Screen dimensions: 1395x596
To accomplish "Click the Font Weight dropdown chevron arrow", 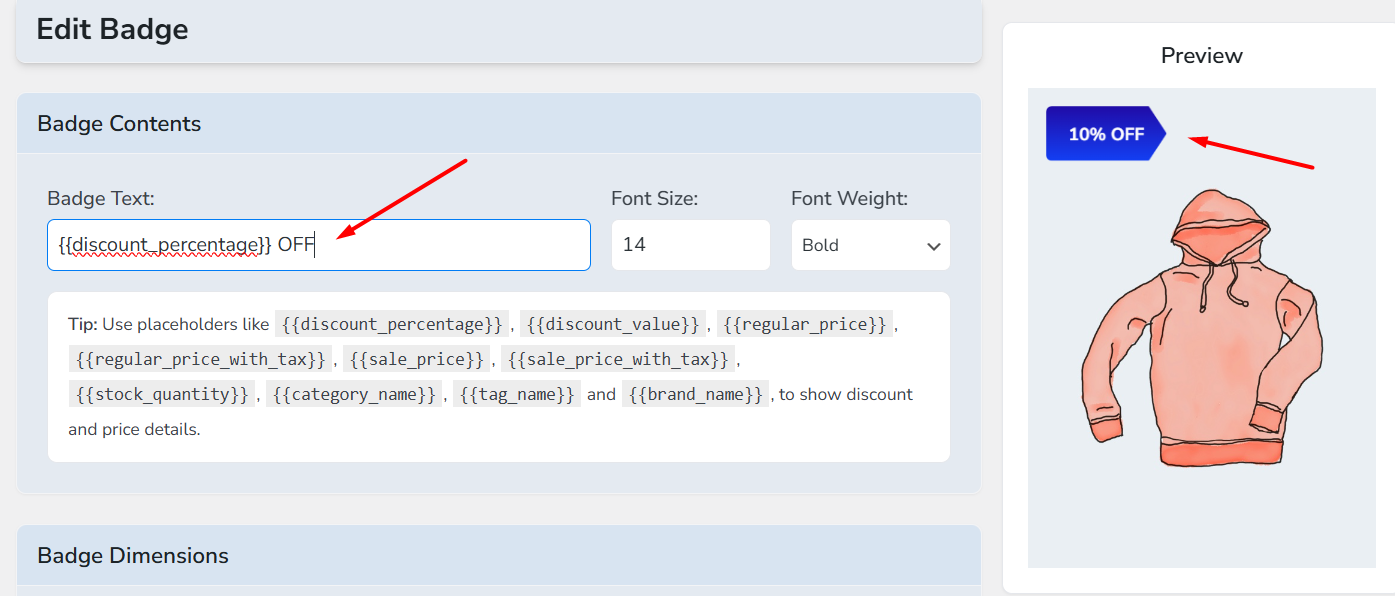I will [x=933, y=246].
